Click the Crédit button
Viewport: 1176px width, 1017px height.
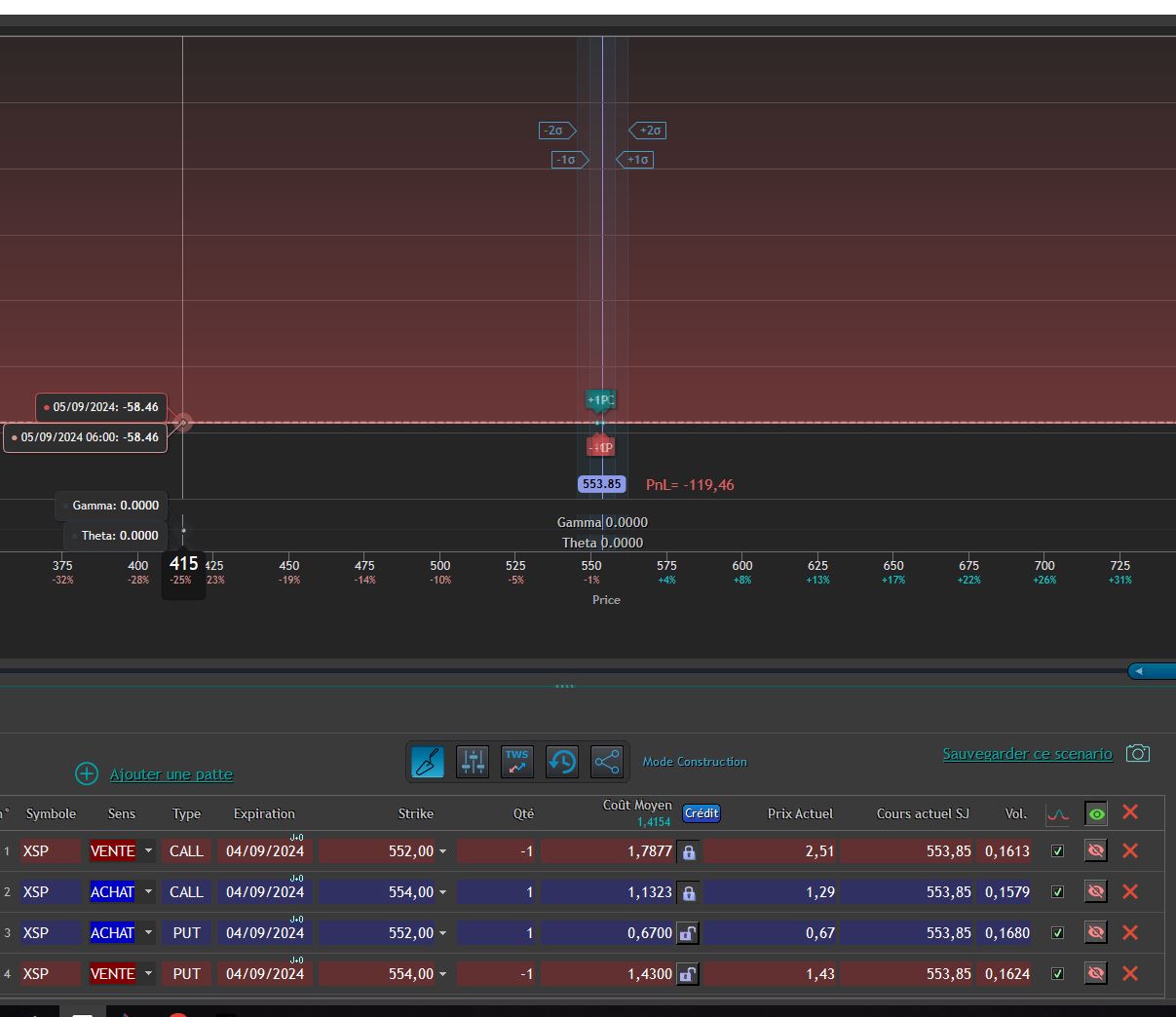702,813
